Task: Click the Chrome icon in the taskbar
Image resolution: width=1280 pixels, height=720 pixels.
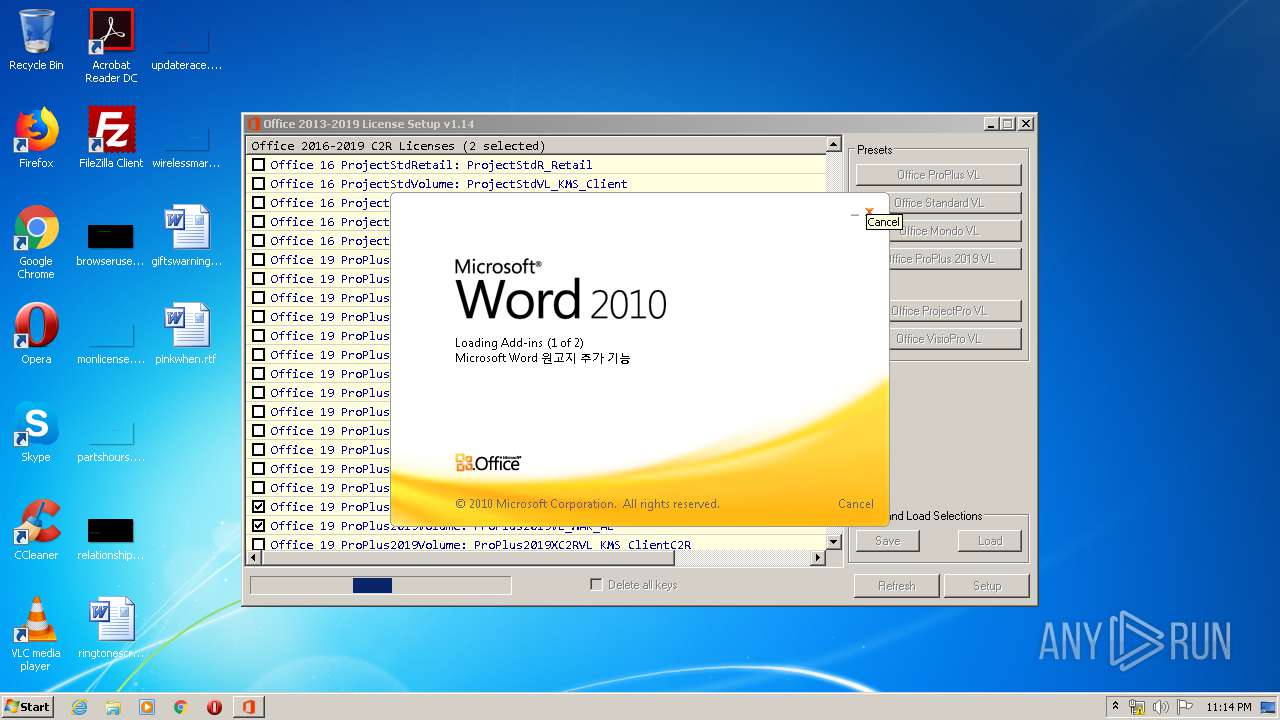Action: click(x=181, y=707)
